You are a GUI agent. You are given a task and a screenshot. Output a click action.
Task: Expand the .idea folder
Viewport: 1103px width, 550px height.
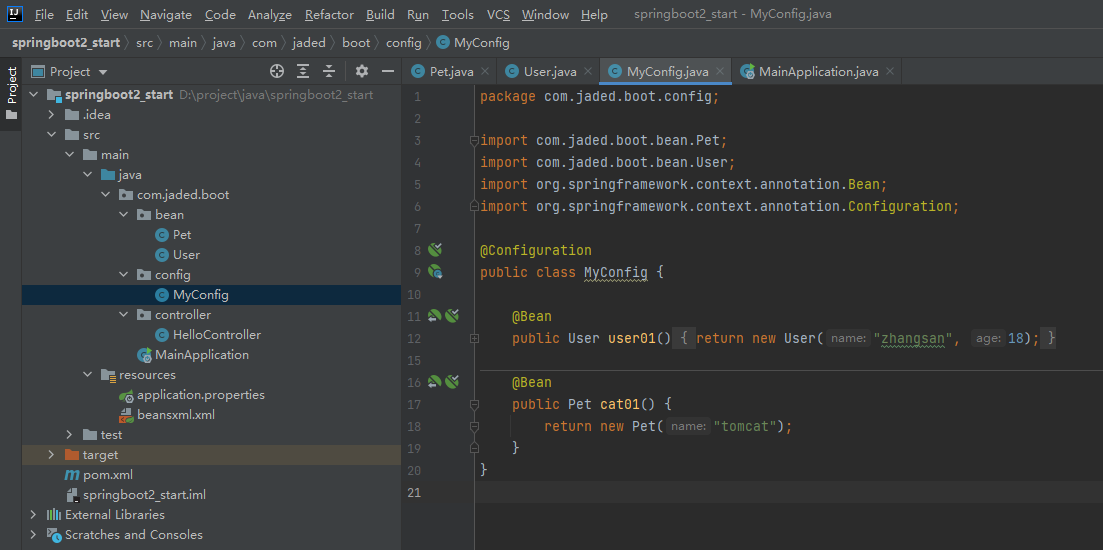[51, 115]
